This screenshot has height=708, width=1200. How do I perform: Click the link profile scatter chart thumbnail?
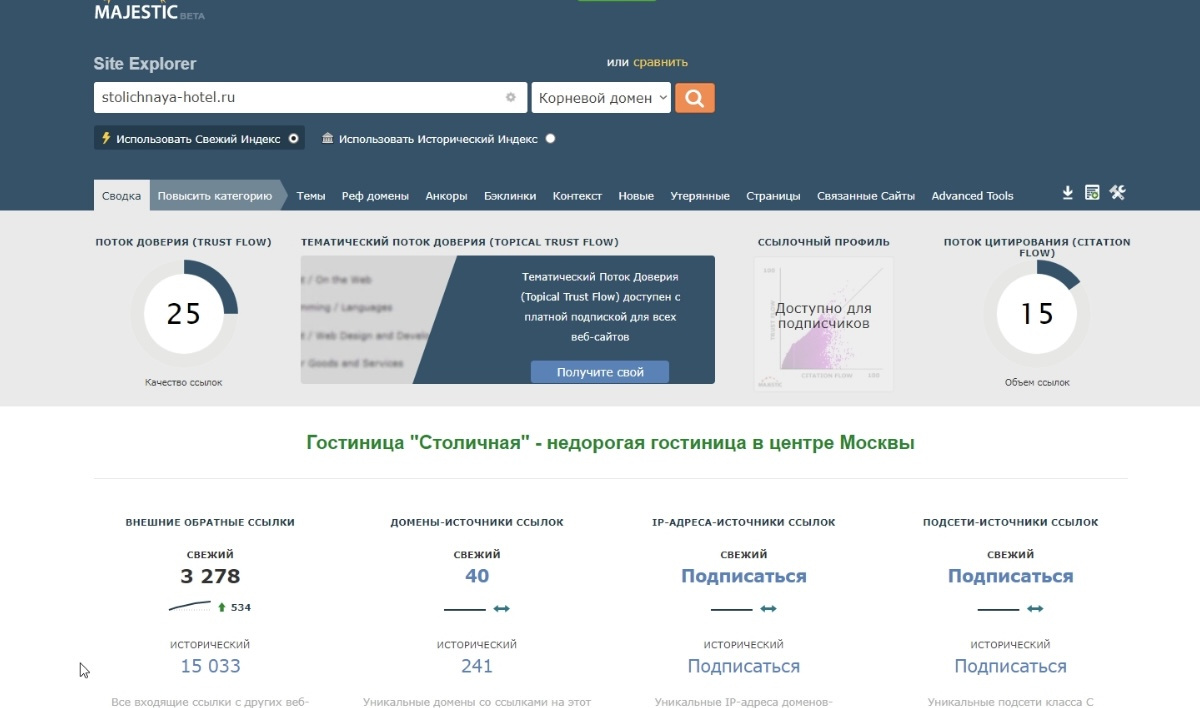point(824,324)
